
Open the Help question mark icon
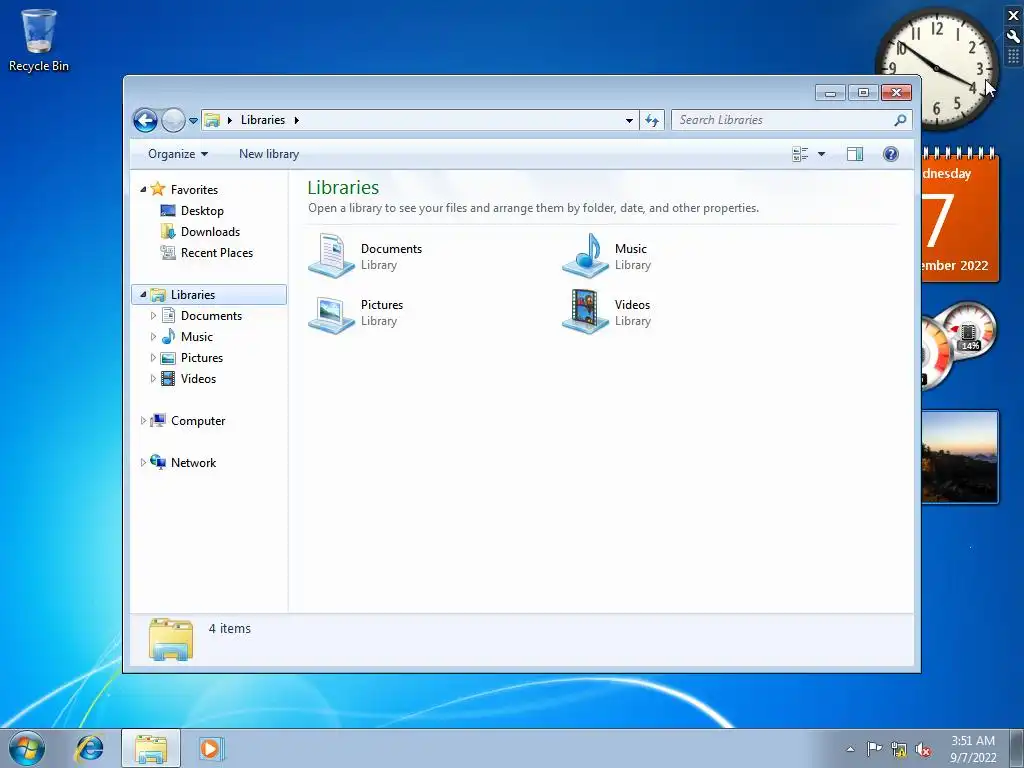890,154
